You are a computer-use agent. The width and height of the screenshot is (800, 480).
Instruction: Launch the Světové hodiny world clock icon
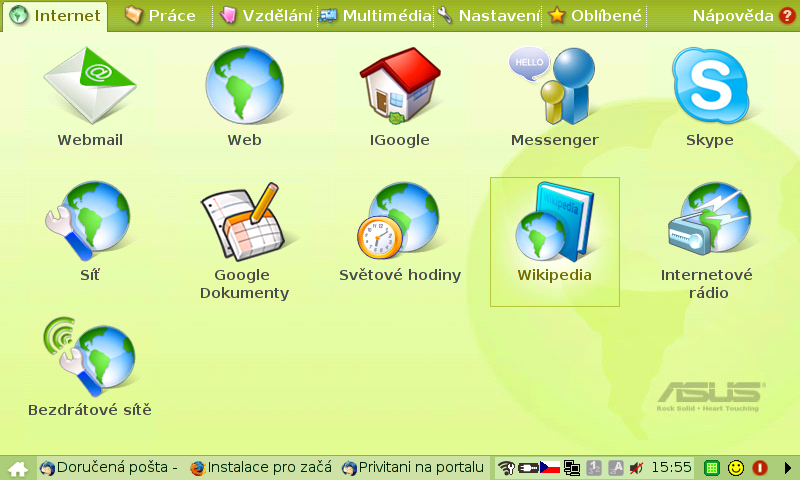(x=398, y=220)
